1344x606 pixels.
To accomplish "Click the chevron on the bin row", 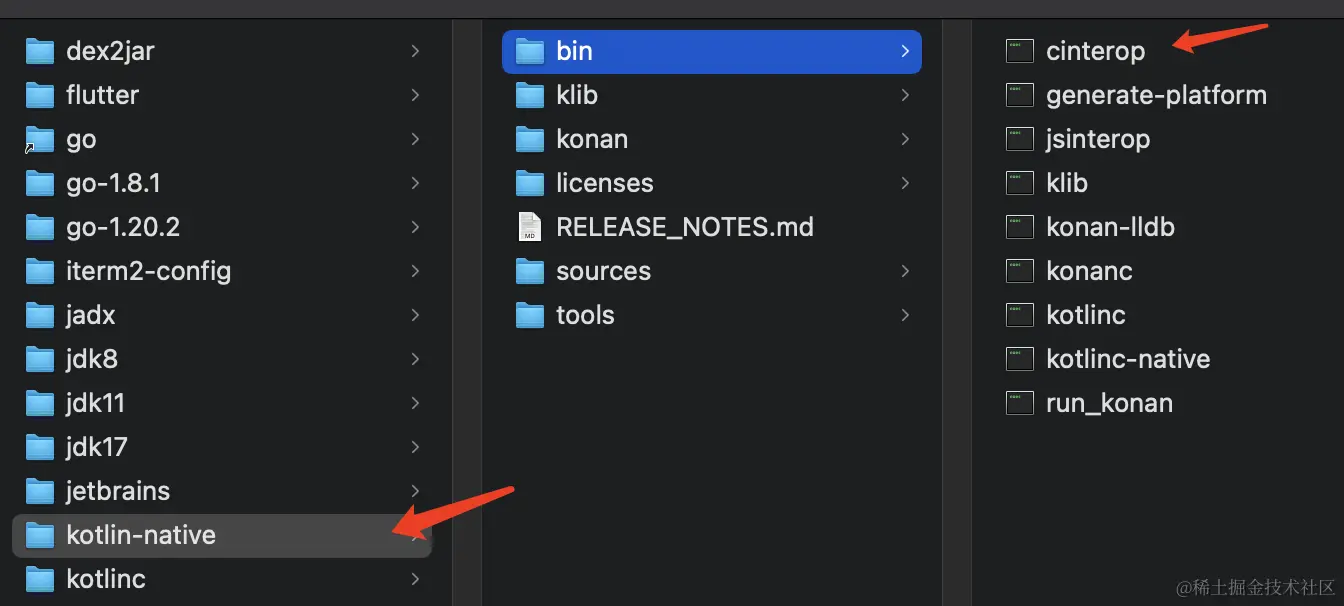I will pos(905,51).
